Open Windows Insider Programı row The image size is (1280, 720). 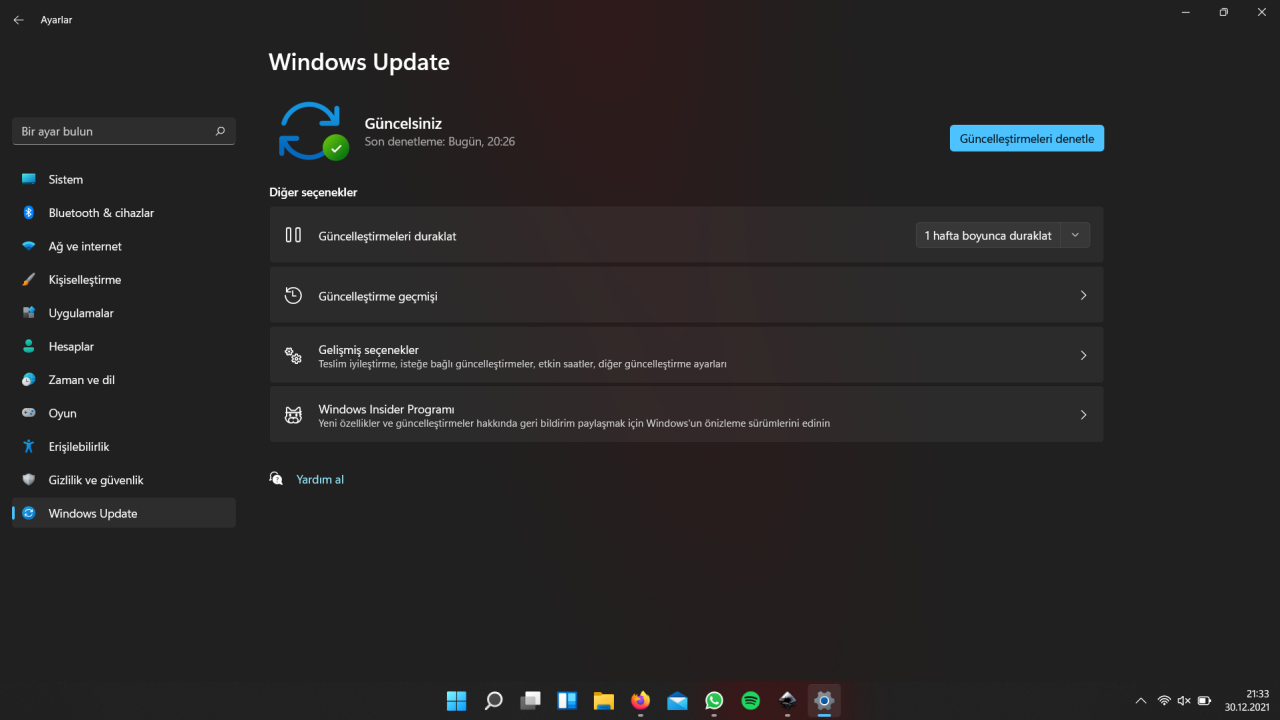pos(686,415)
